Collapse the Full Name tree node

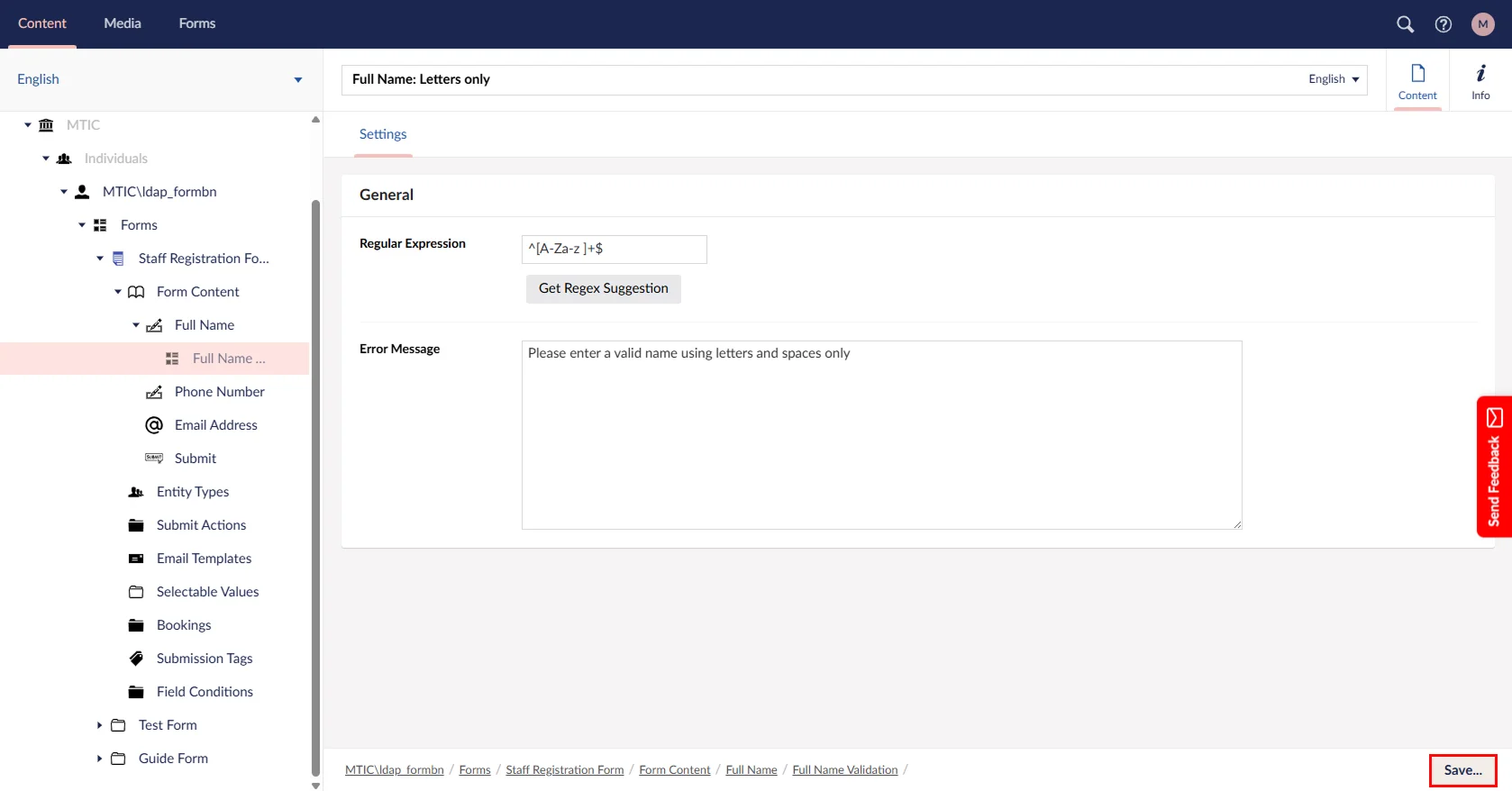coord(136,325)
